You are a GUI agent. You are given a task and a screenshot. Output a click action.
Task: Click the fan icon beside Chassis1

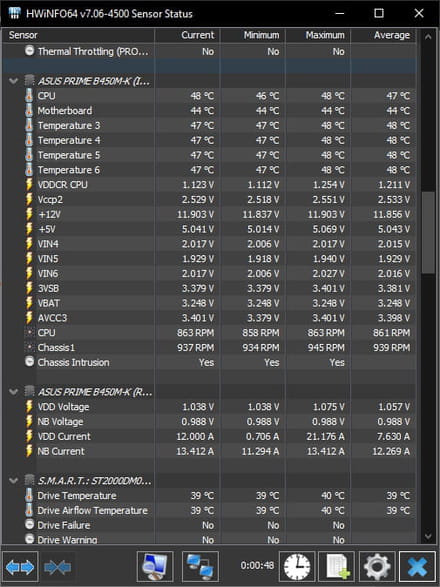tap(29, 347)
